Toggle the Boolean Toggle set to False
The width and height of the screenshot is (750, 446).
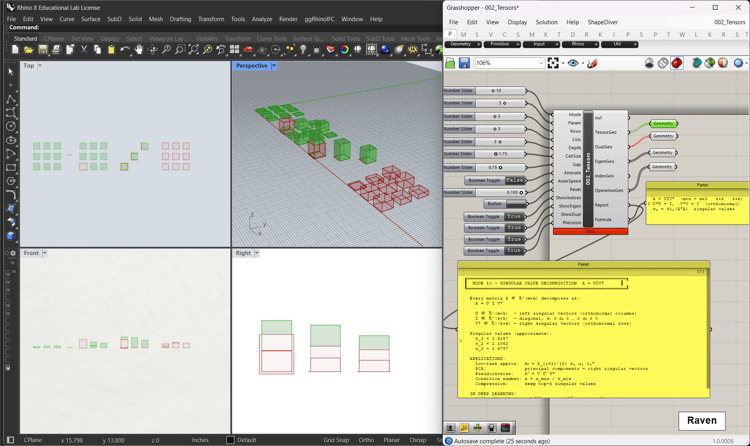click(514, 181)
